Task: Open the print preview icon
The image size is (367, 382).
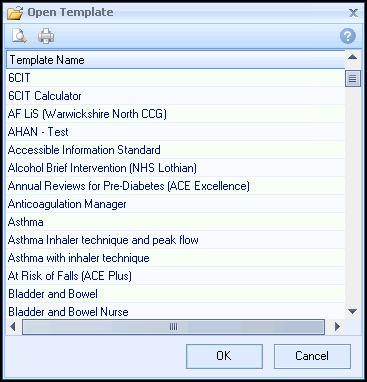Action: 19,36
